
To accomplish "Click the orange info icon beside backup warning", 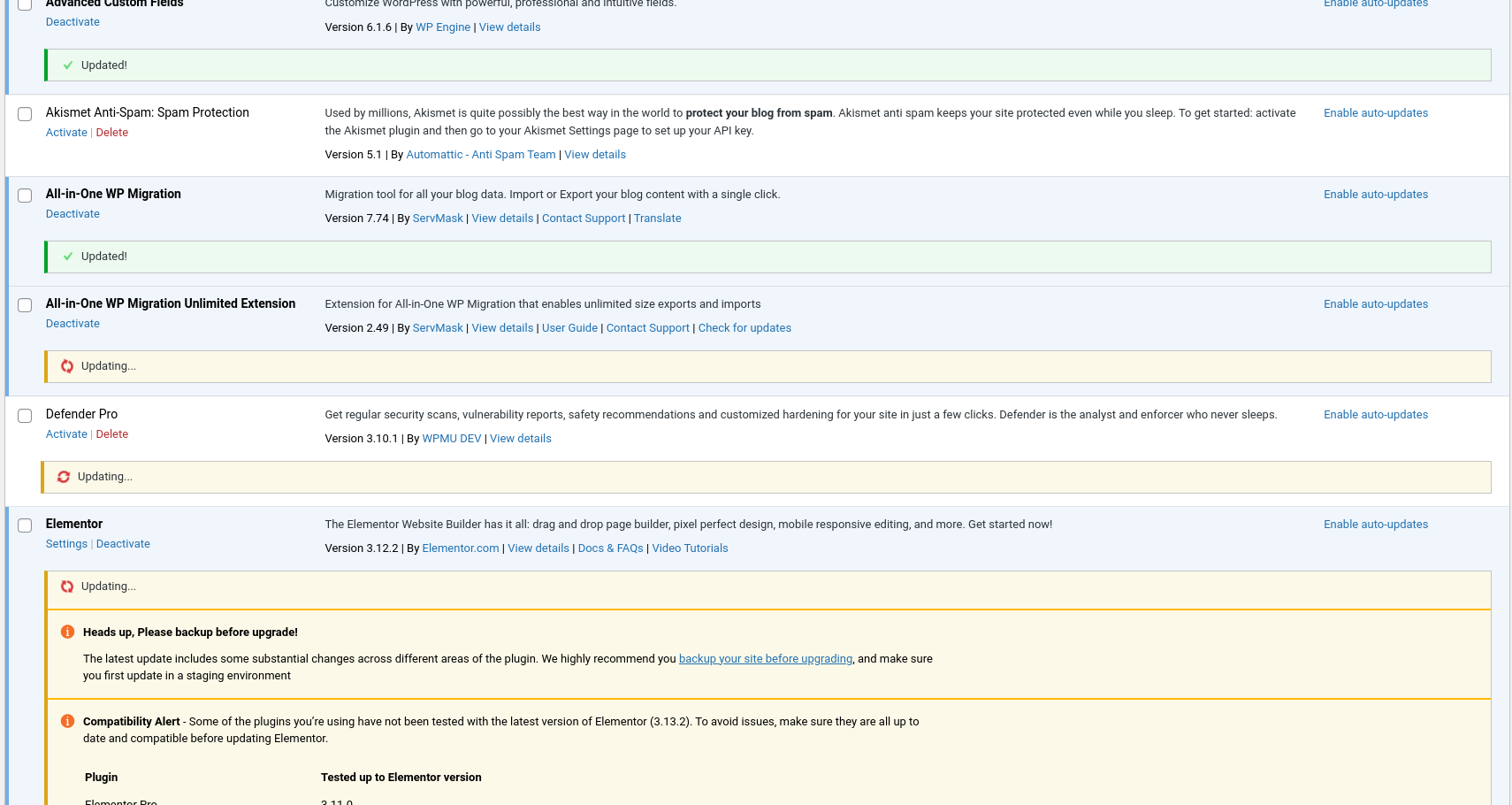I will click(67, 632).
